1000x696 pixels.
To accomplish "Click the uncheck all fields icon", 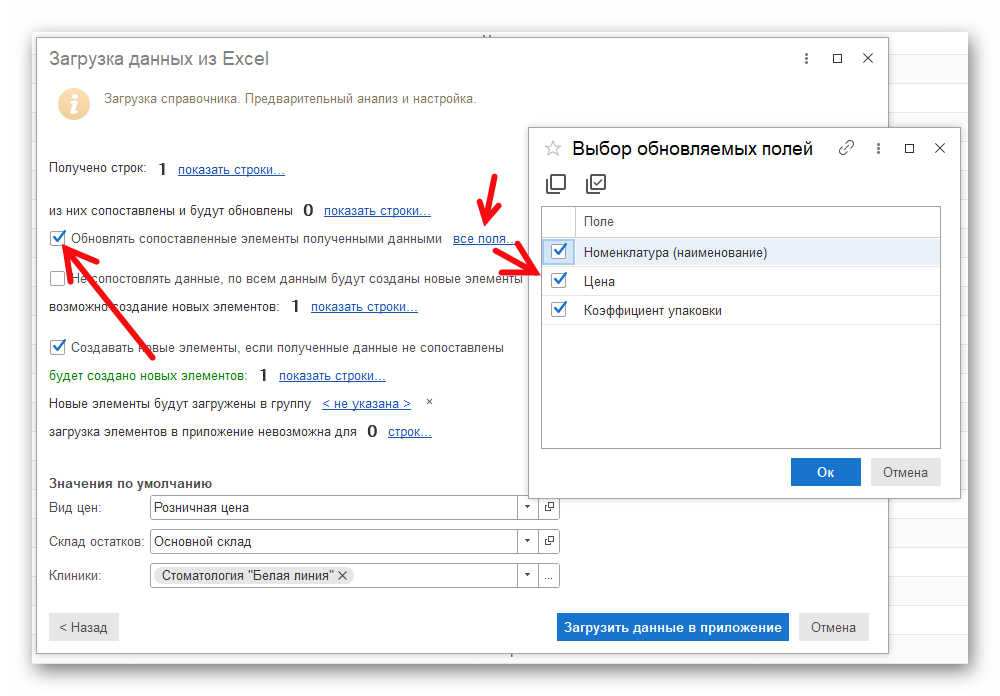I will (x=556, y=184).
